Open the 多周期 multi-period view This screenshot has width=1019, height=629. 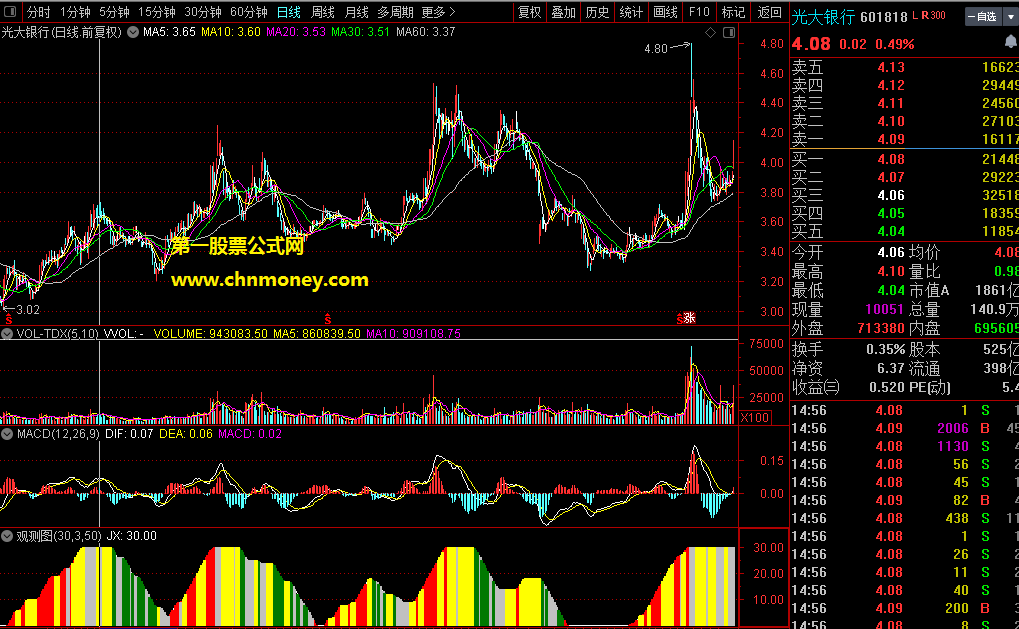(x=395, y=12)
